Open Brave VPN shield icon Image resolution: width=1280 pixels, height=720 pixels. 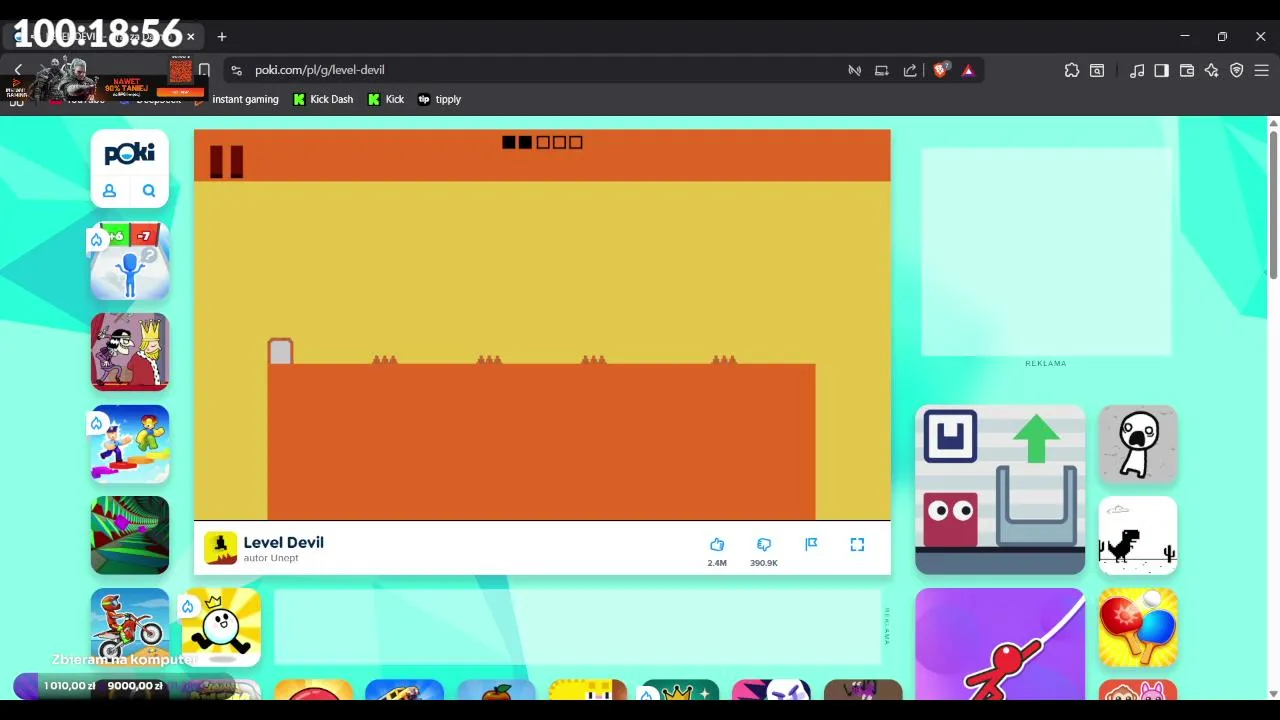point(1237,70)
